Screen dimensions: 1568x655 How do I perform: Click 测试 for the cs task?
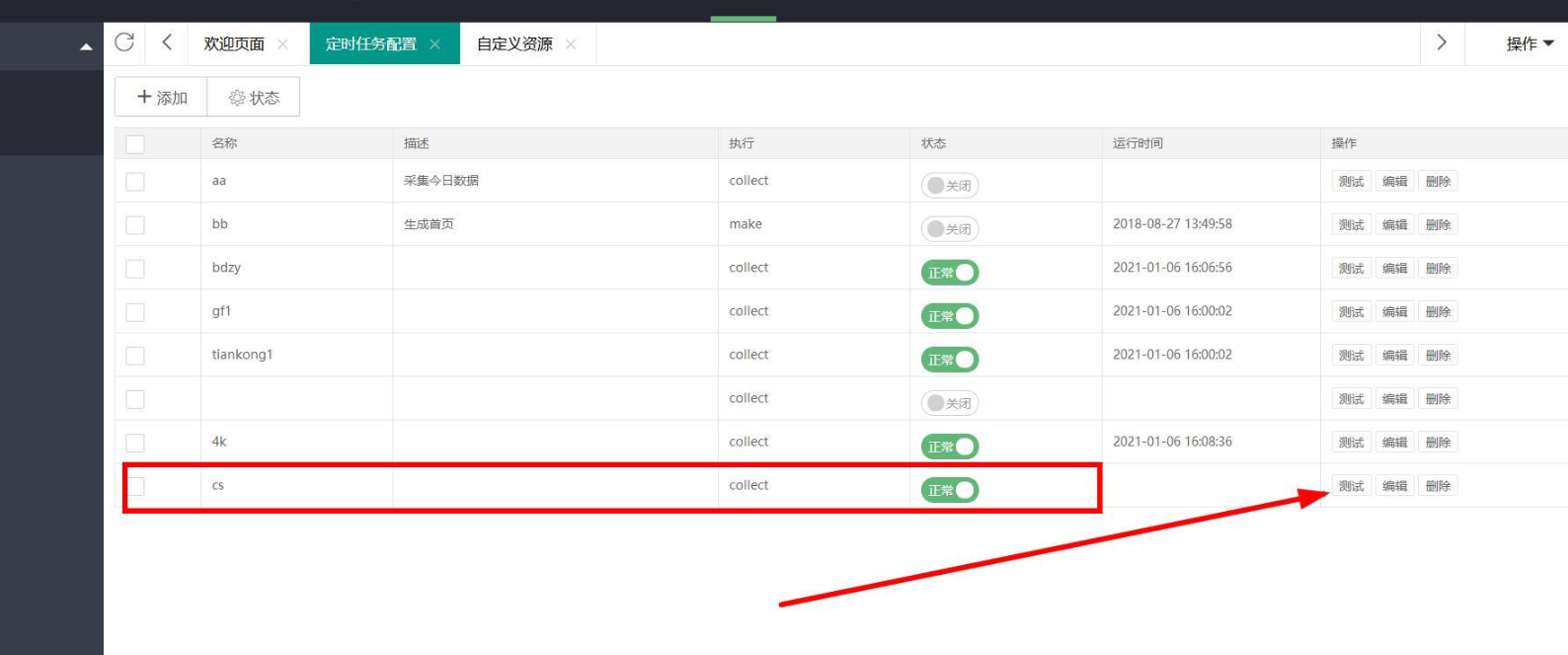tap(1351, 486)
